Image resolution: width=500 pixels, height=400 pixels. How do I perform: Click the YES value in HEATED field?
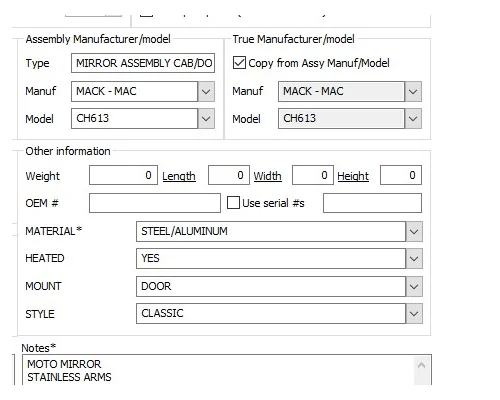[x=150, y=258]
